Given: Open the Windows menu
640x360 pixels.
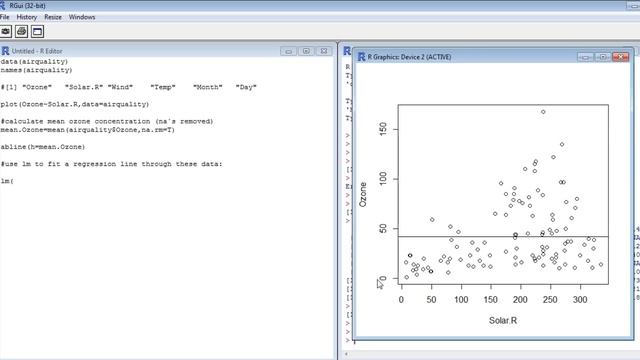Looking at the screenshot, I should click(82, 17).
